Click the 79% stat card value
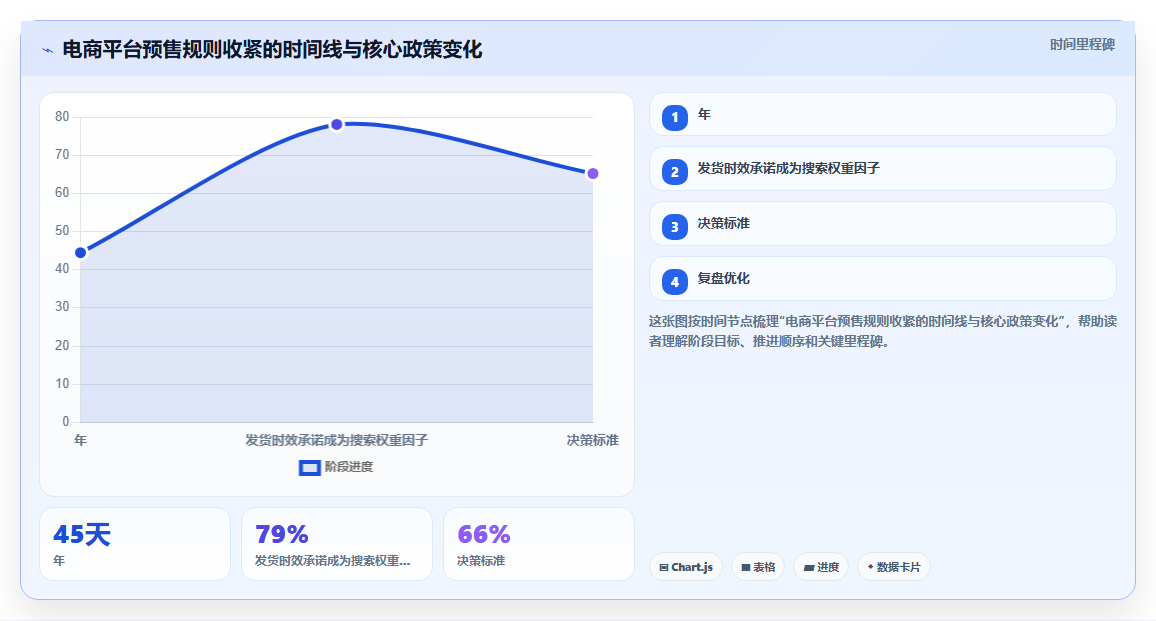This screenshot has height=621, width=1156. (282, 534)
